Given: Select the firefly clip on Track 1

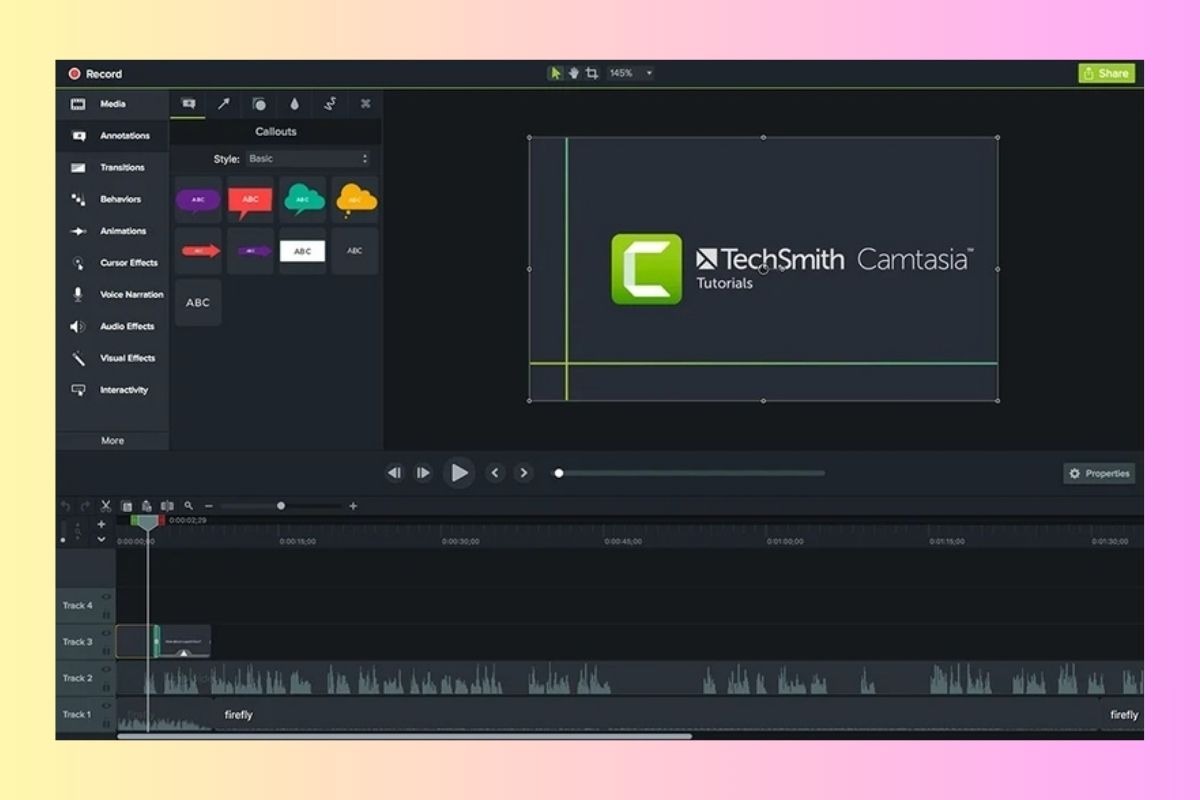Looking at the screenshot, I should (656, 715).
